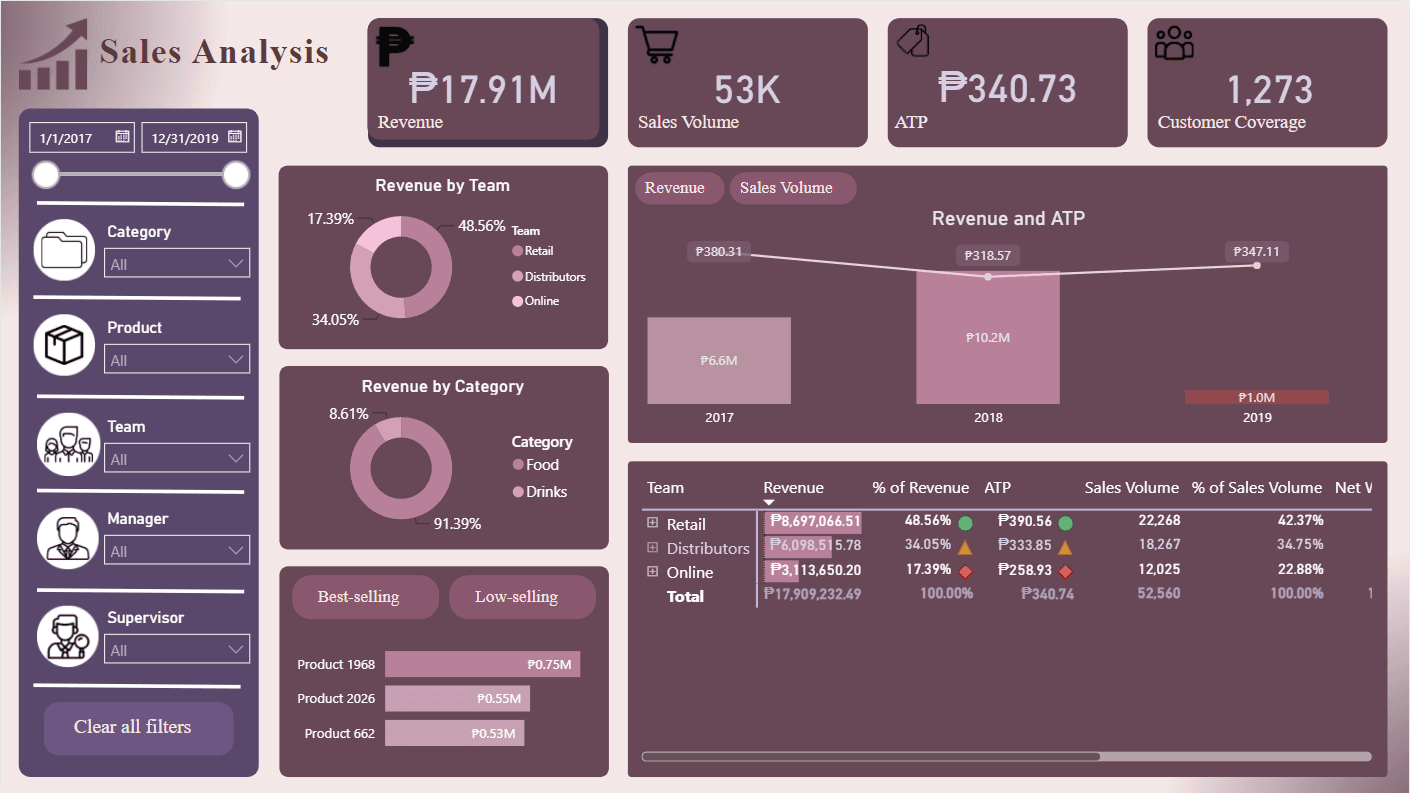Image resolution: width=1410 pixels, height=793 pixels.
Task: Click the Online legend swatch in Revenue by Team
Action: (x=517, y=301)
